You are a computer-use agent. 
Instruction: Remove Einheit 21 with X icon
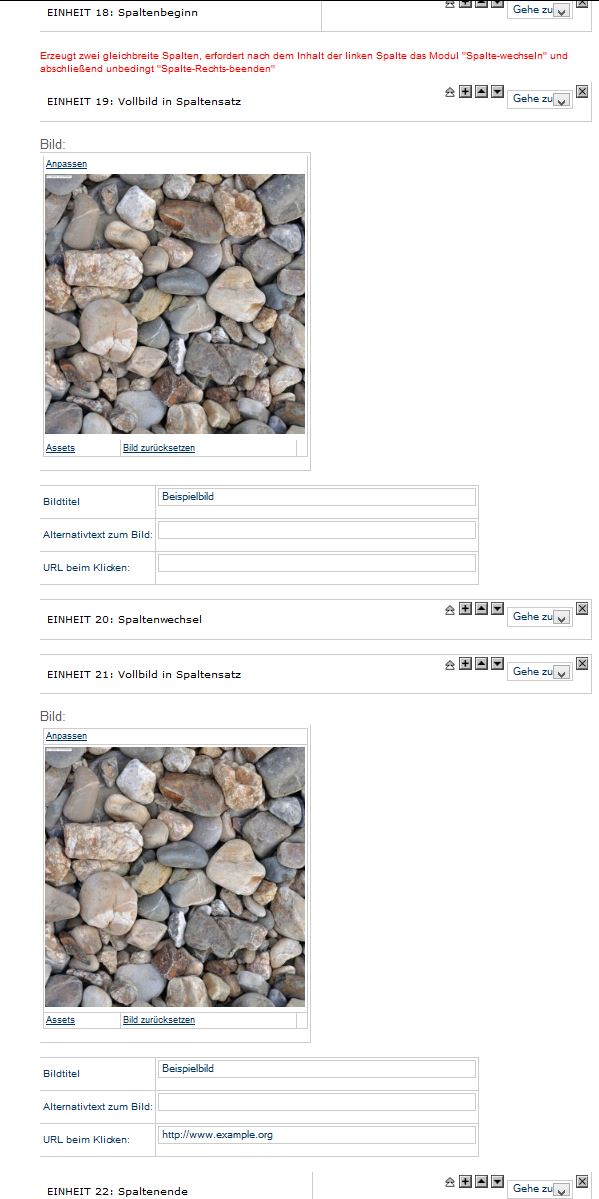click(x=581, y=664)
